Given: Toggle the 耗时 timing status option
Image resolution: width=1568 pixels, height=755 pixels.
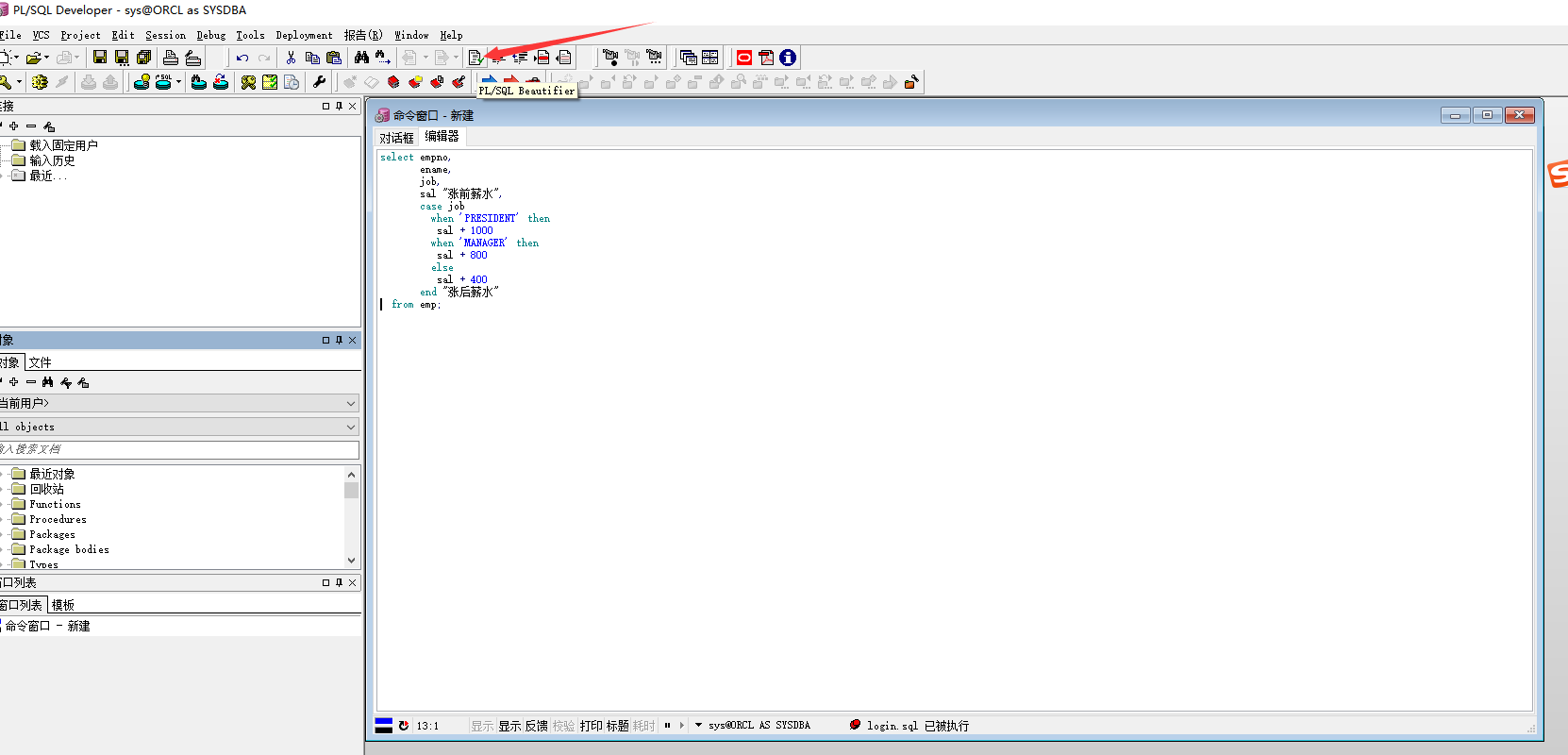Looking at the screenshot, I should coord(643,726).
